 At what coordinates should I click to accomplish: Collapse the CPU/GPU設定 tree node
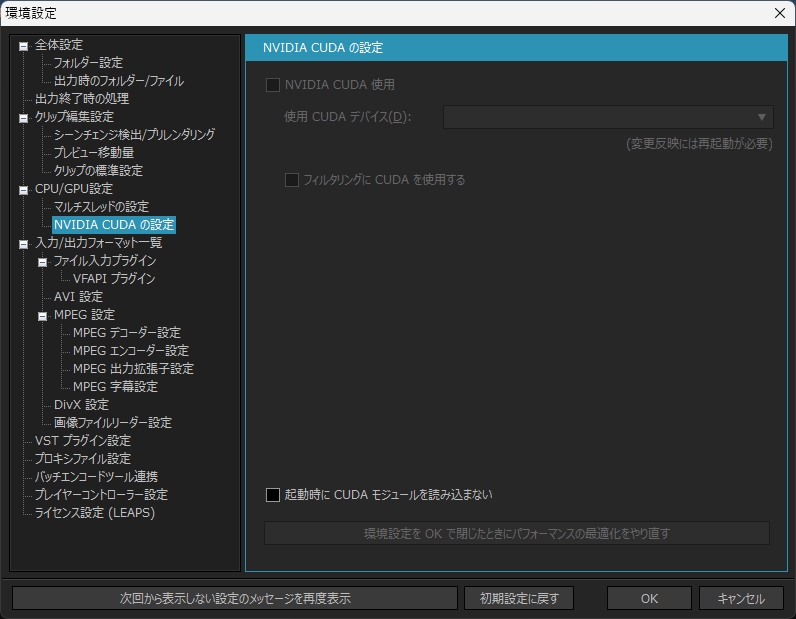coord(23,190)
